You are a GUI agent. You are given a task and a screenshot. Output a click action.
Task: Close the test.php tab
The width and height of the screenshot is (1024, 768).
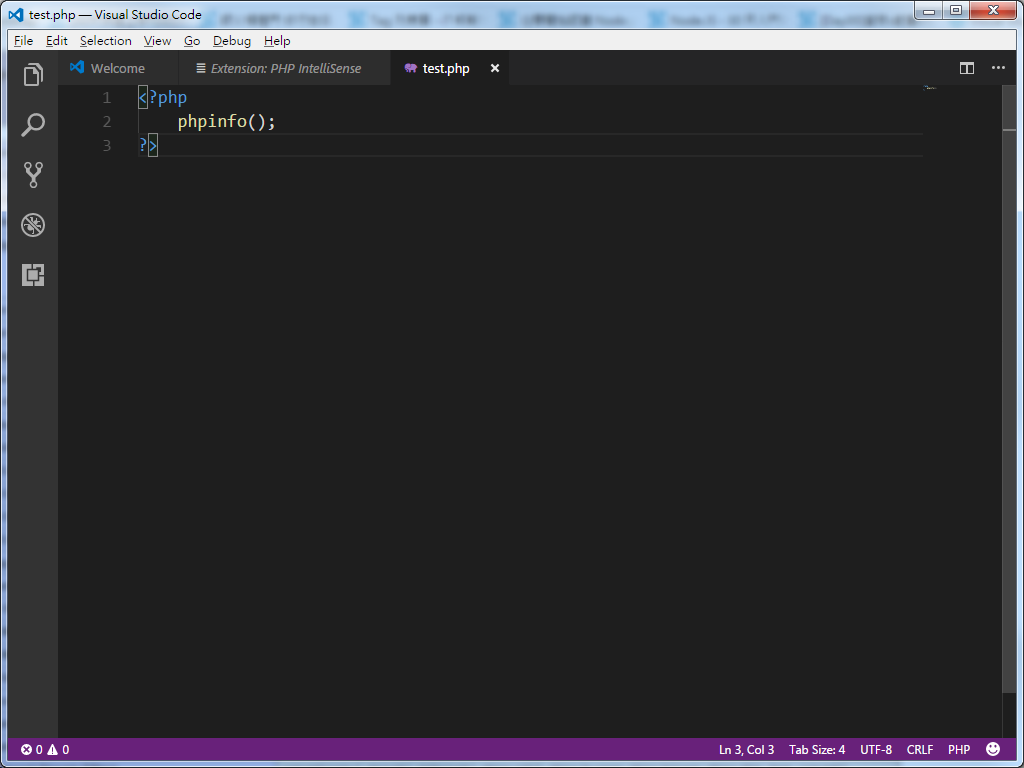(x=494, y=68)
